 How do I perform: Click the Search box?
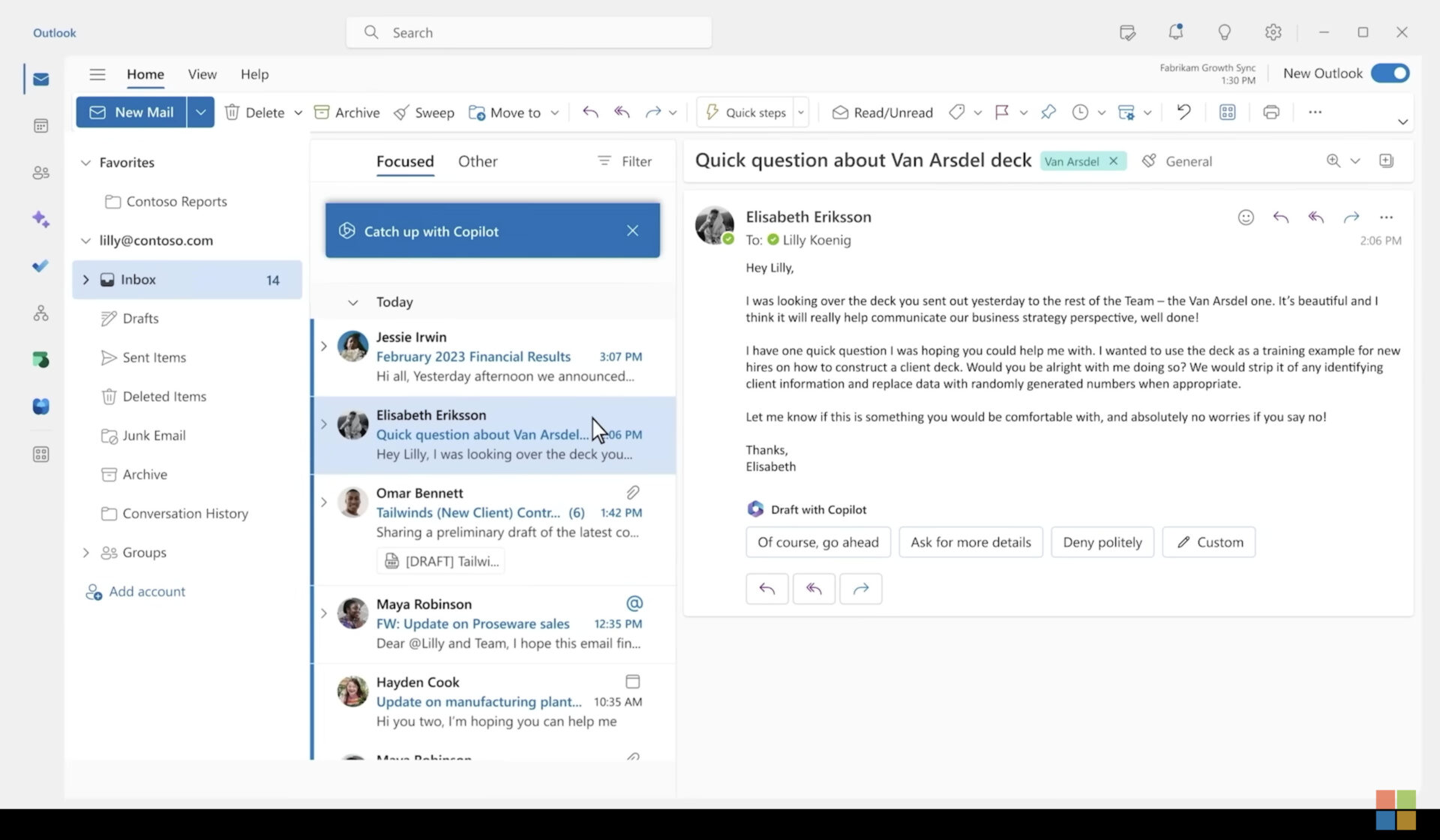529,32
